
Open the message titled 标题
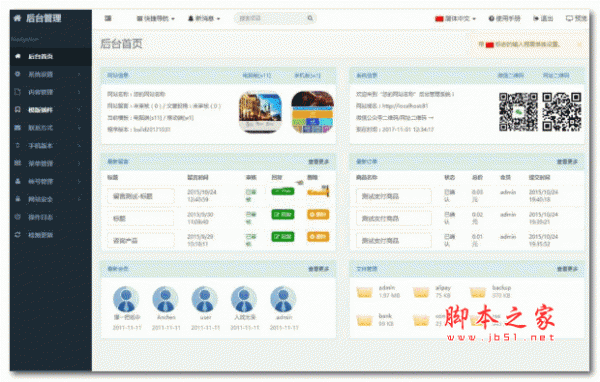pyautogui.click(x=141, y=219)
